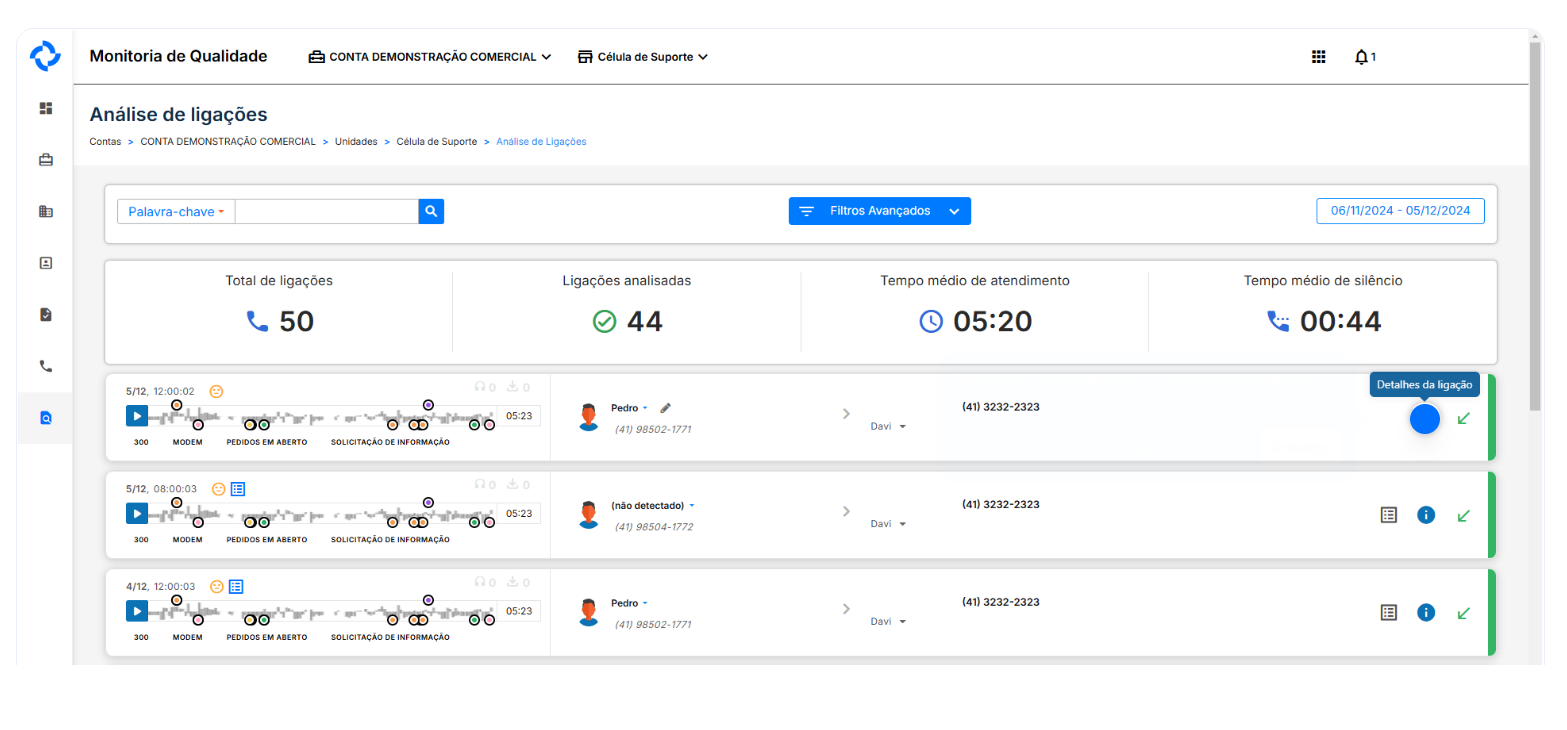Screen dimensions: 1567x730
Task: Open the dashboard icon in the sidebar
Action: point(45,108)
